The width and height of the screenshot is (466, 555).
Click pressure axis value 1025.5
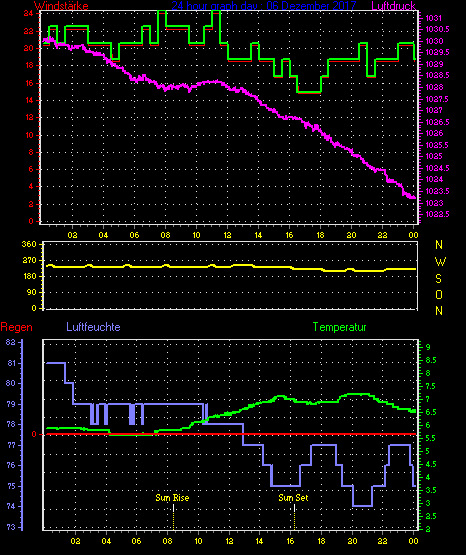(x=437, y=145)
